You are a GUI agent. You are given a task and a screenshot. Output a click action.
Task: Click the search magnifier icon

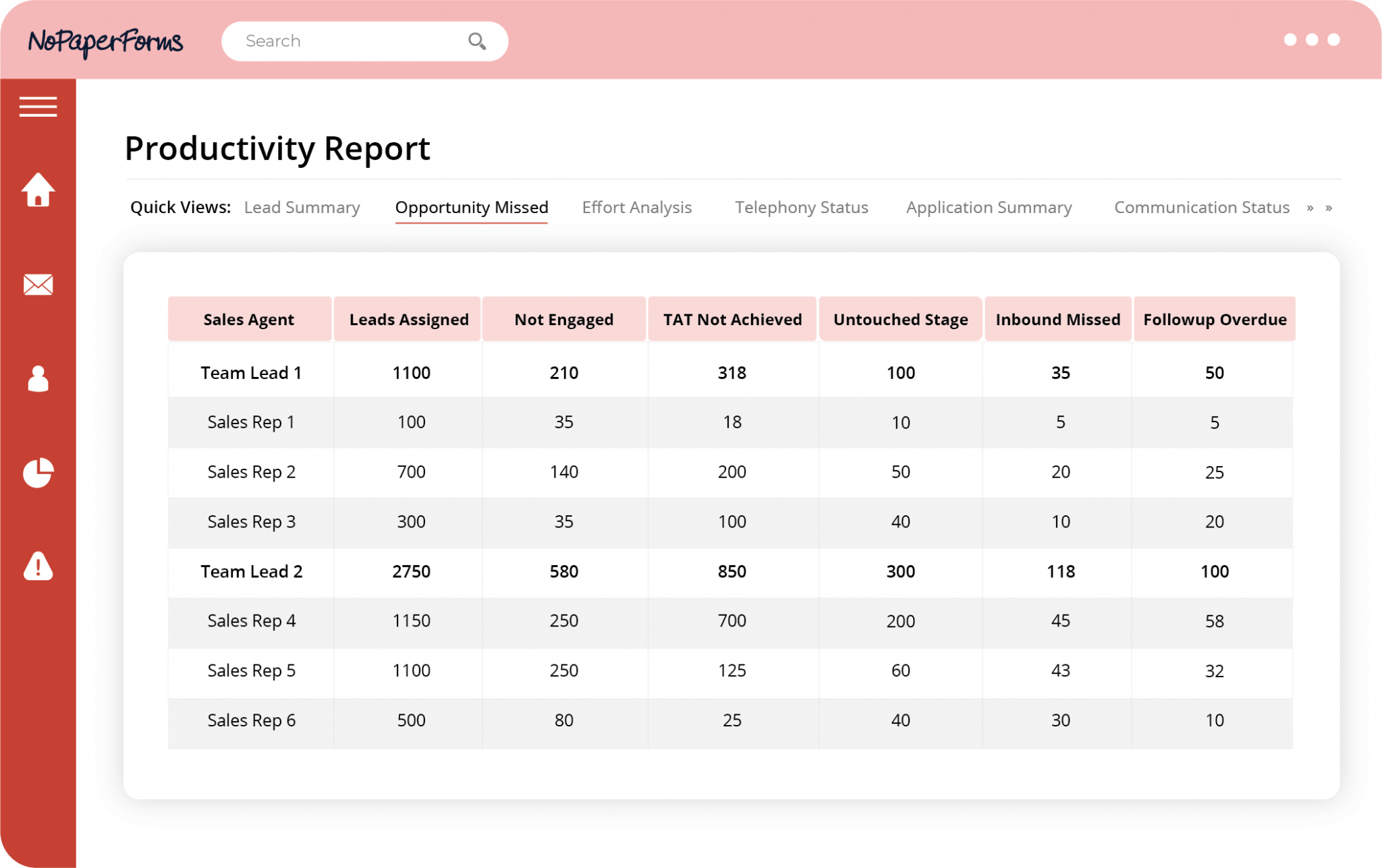[477, 41]
